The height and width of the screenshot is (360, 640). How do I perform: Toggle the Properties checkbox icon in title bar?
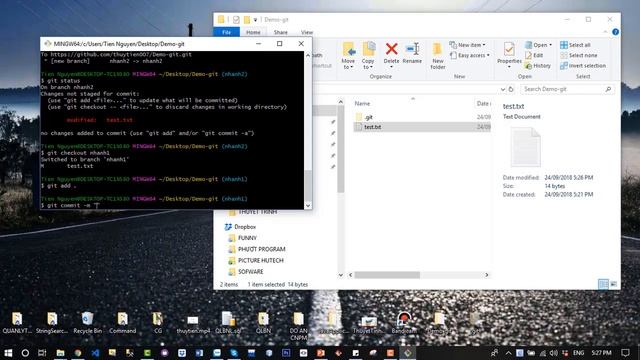click(x=236, y=20)
